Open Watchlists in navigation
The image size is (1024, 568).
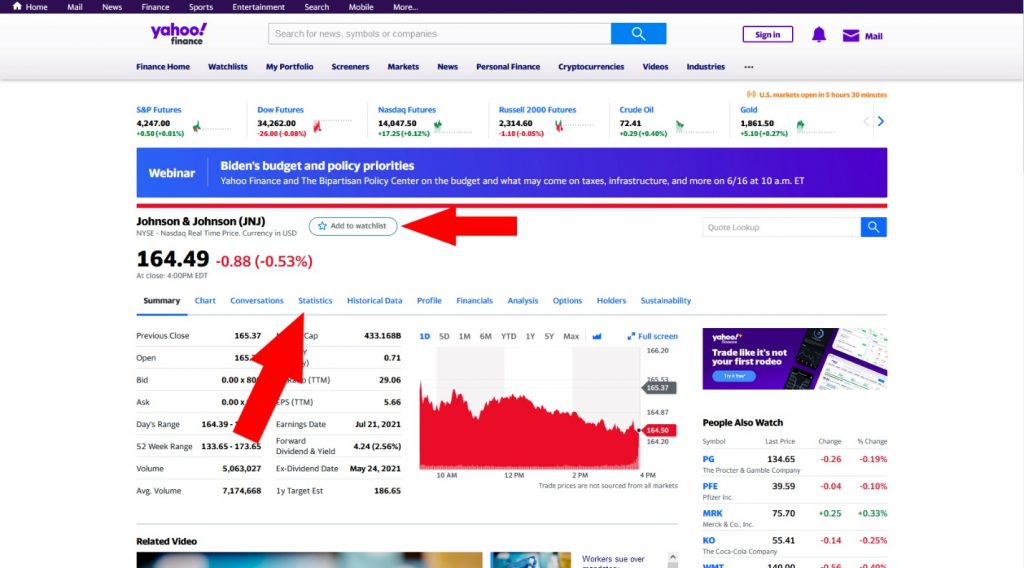click(x=227, y=67)
